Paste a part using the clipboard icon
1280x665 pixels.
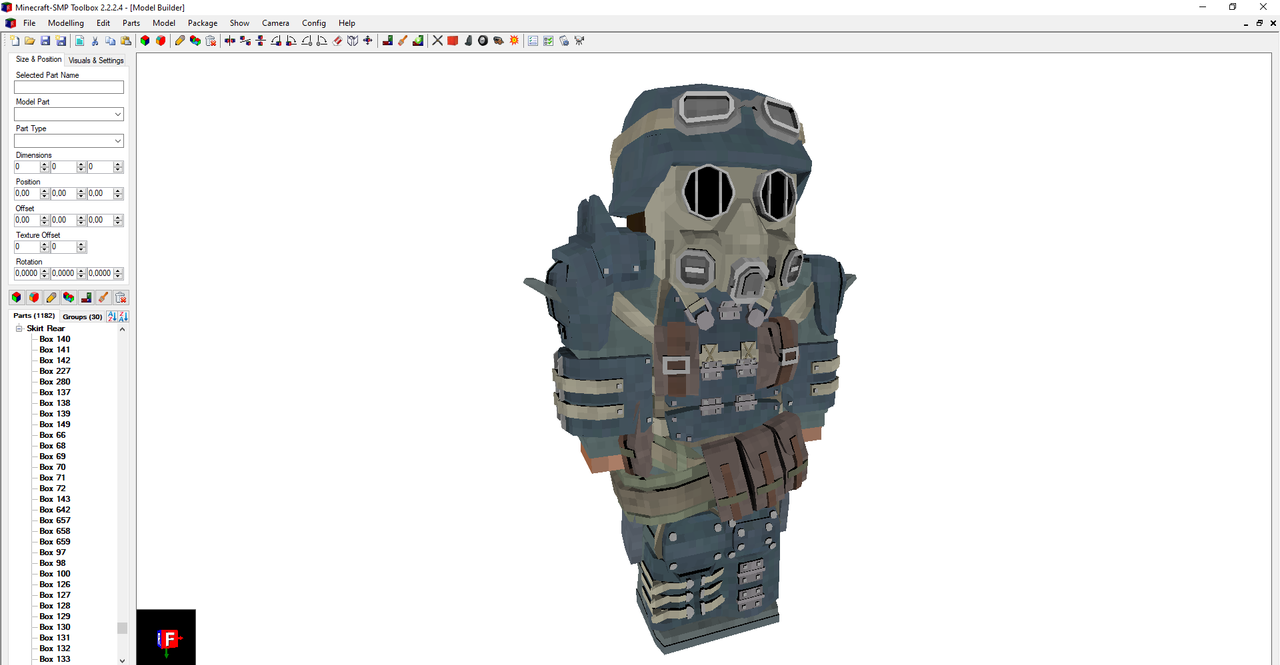click(126, 41)
